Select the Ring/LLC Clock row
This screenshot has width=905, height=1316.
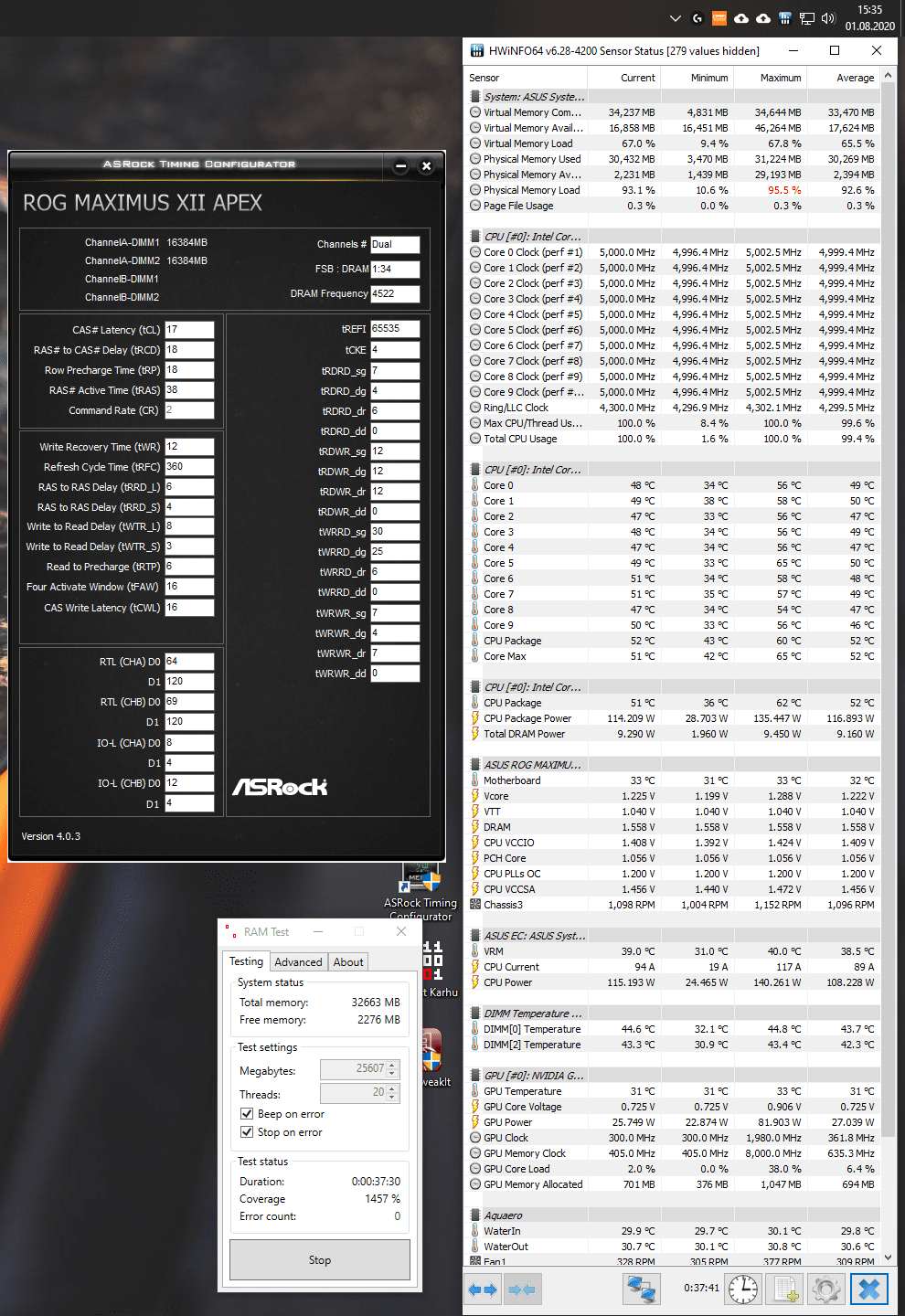point(673,408)
